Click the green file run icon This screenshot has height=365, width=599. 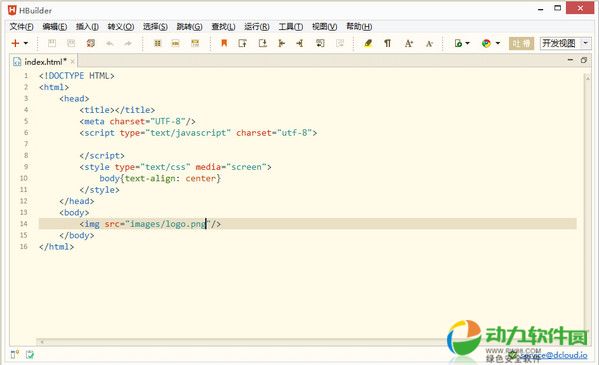(x=458, y=43)
